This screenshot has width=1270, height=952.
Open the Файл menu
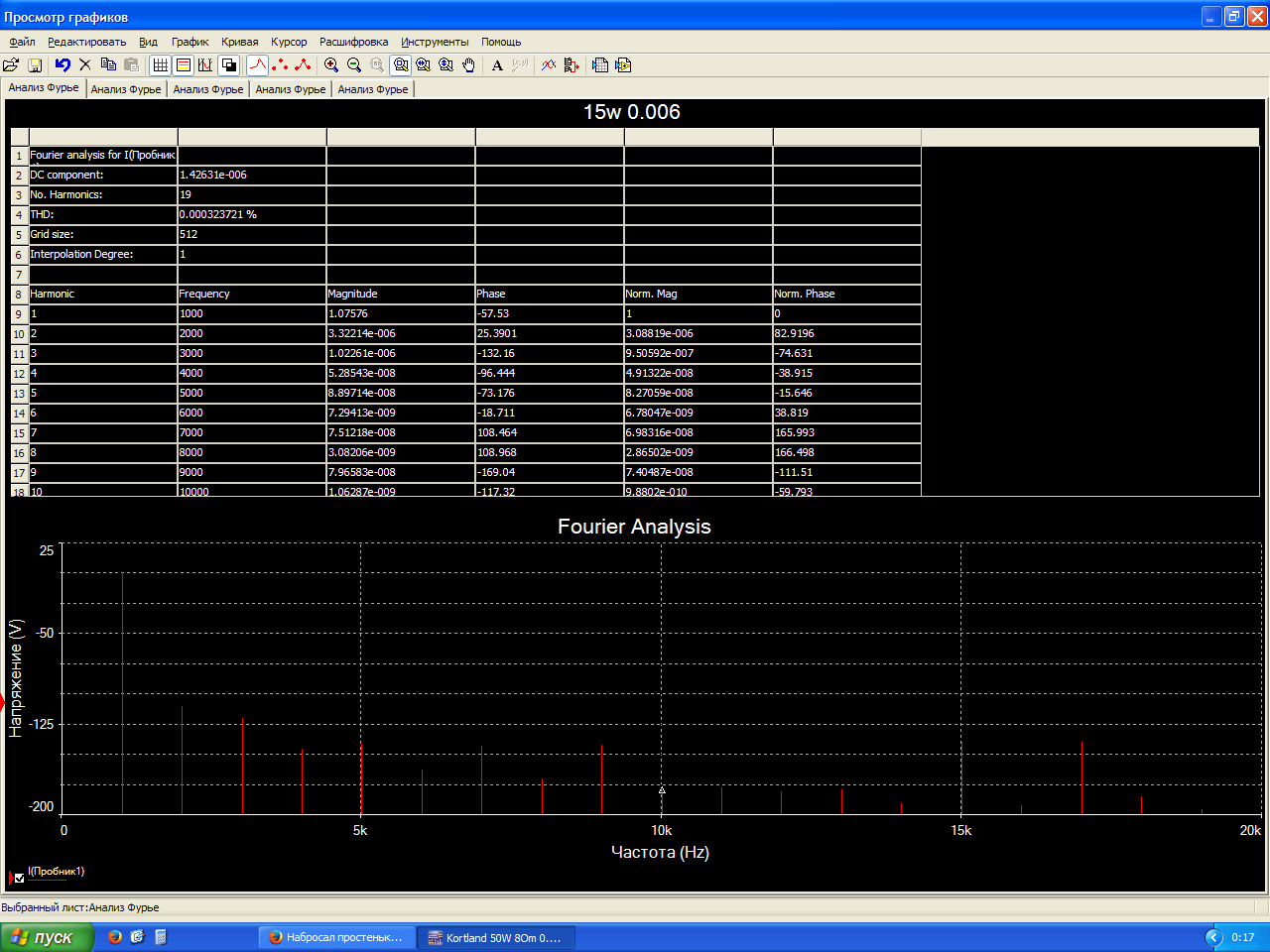tap(22, 42)
